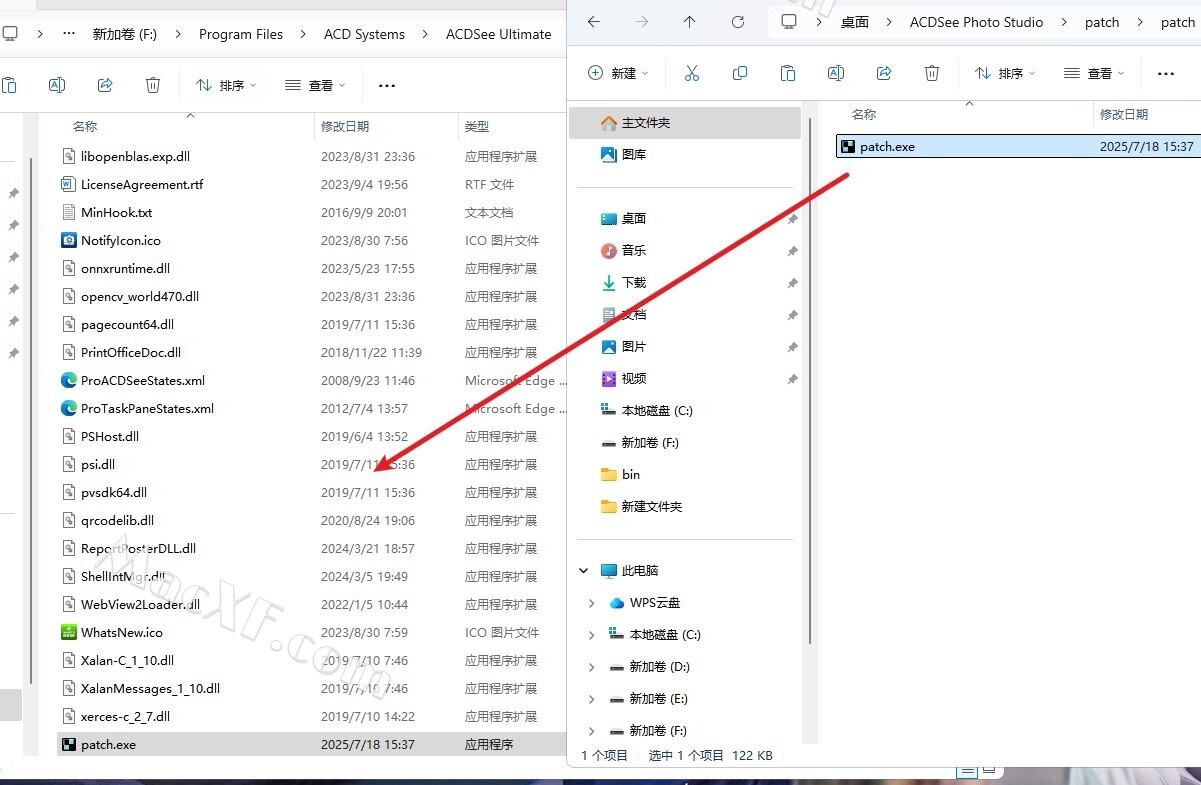This screenshot has width=1201, height=785.
Task: Click the monitor icon in patch window address bar
Action: [790, 22]
